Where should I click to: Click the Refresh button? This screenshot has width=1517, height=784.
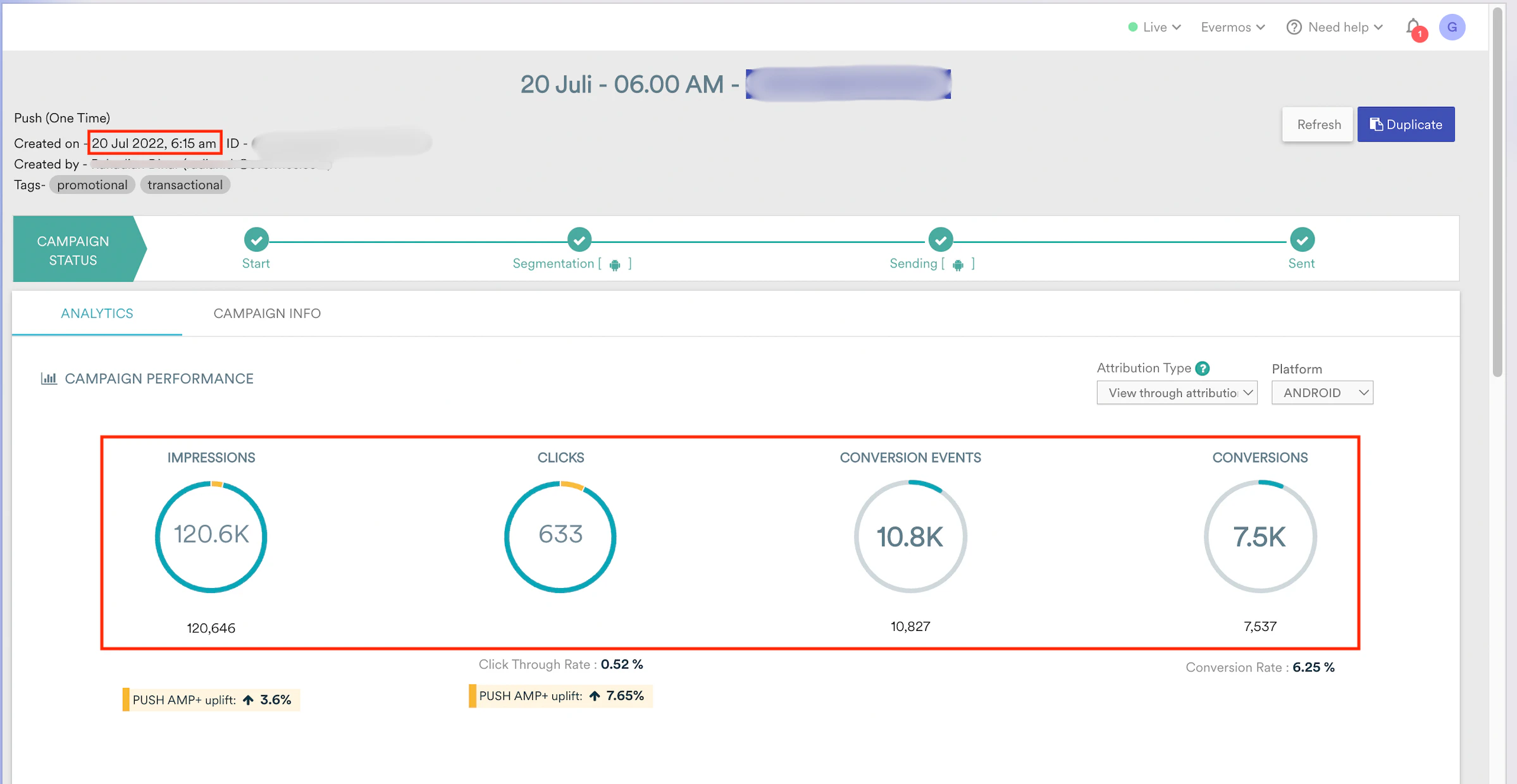click(1318, 125)
